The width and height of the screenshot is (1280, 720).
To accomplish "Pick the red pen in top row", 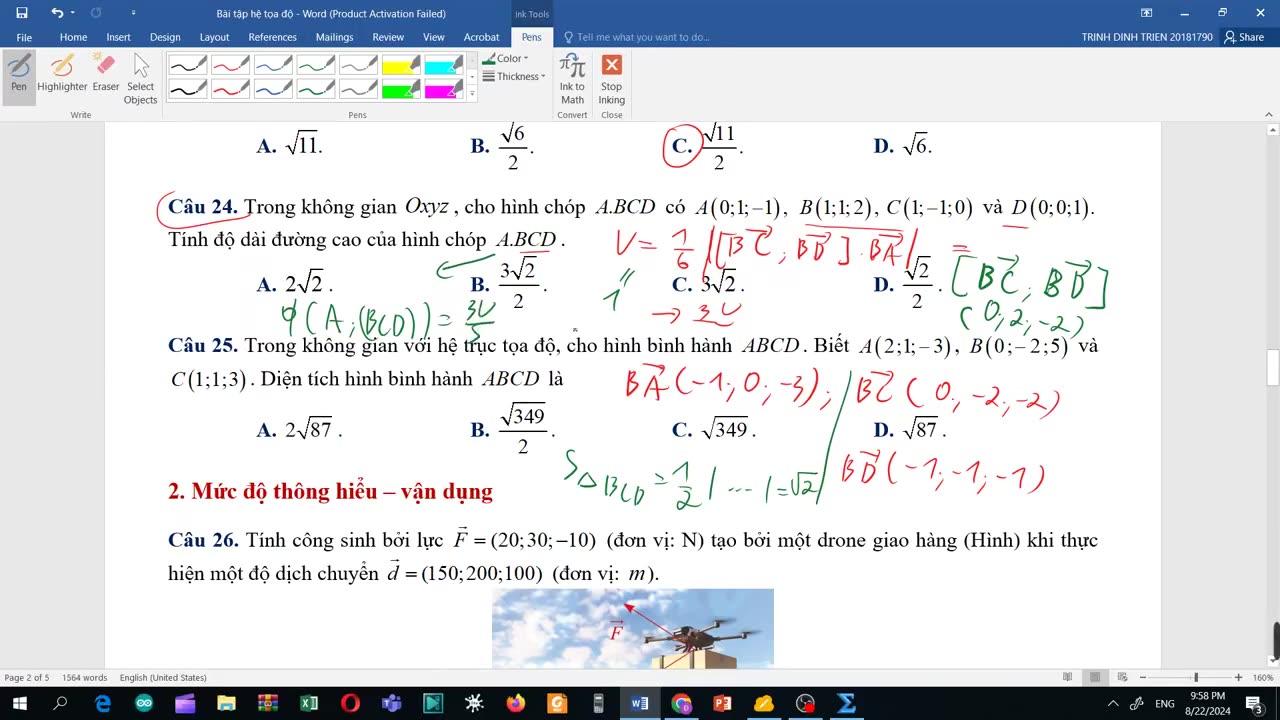I will click(x=231, y=65).
